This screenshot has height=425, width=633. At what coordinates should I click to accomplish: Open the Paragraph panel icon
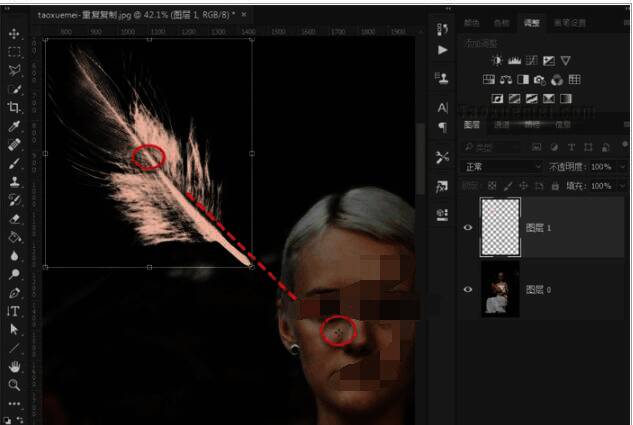[443, 127]
